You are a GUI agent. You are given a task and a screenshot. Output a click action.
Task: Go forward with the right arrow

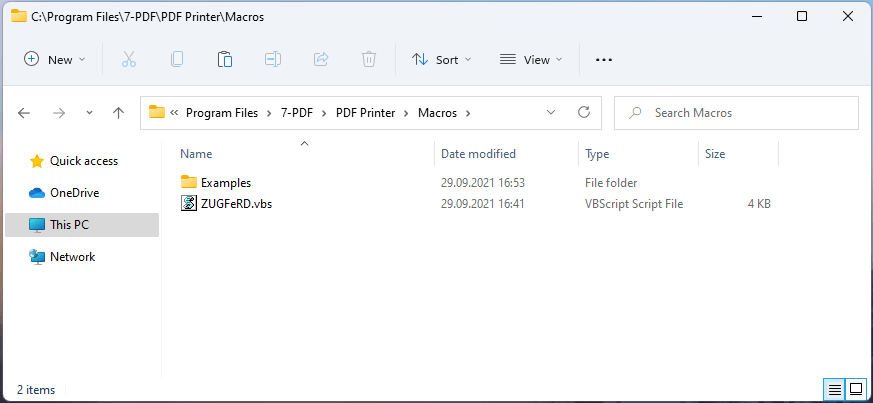(58, 113)
